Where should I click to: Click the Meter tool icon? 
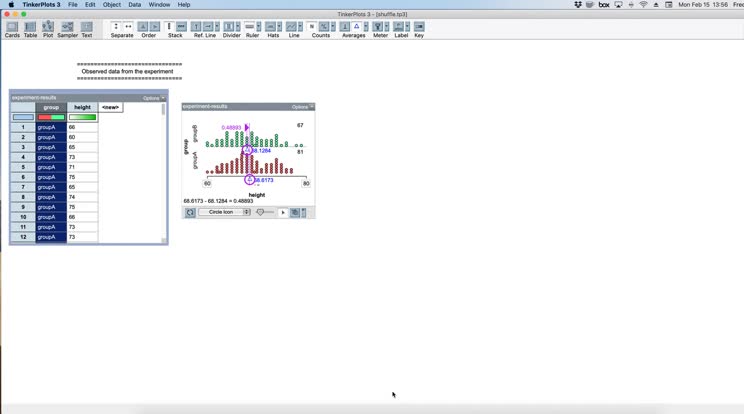tap(378, 27)
